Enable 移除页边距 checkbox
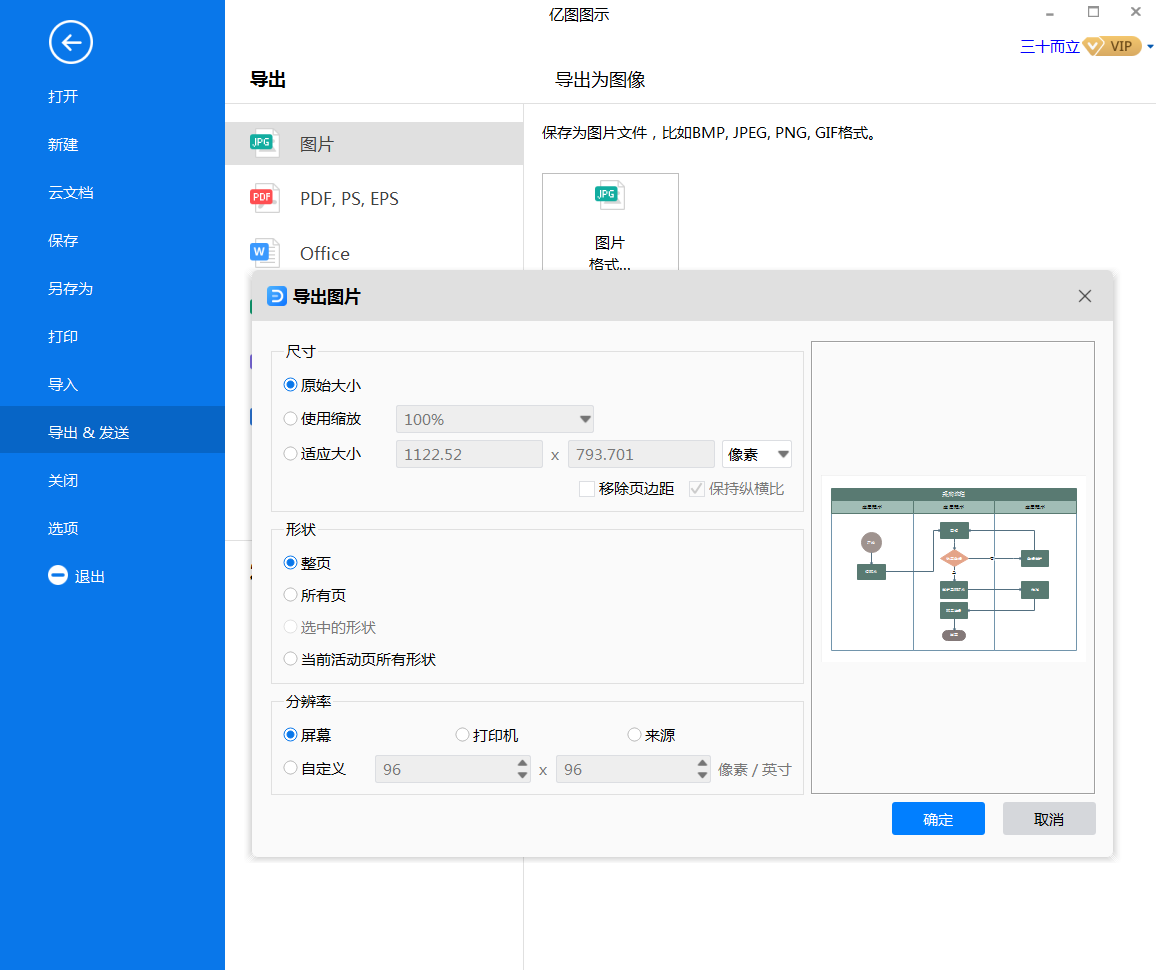1156x970 pixels. (x=587, y=489)
